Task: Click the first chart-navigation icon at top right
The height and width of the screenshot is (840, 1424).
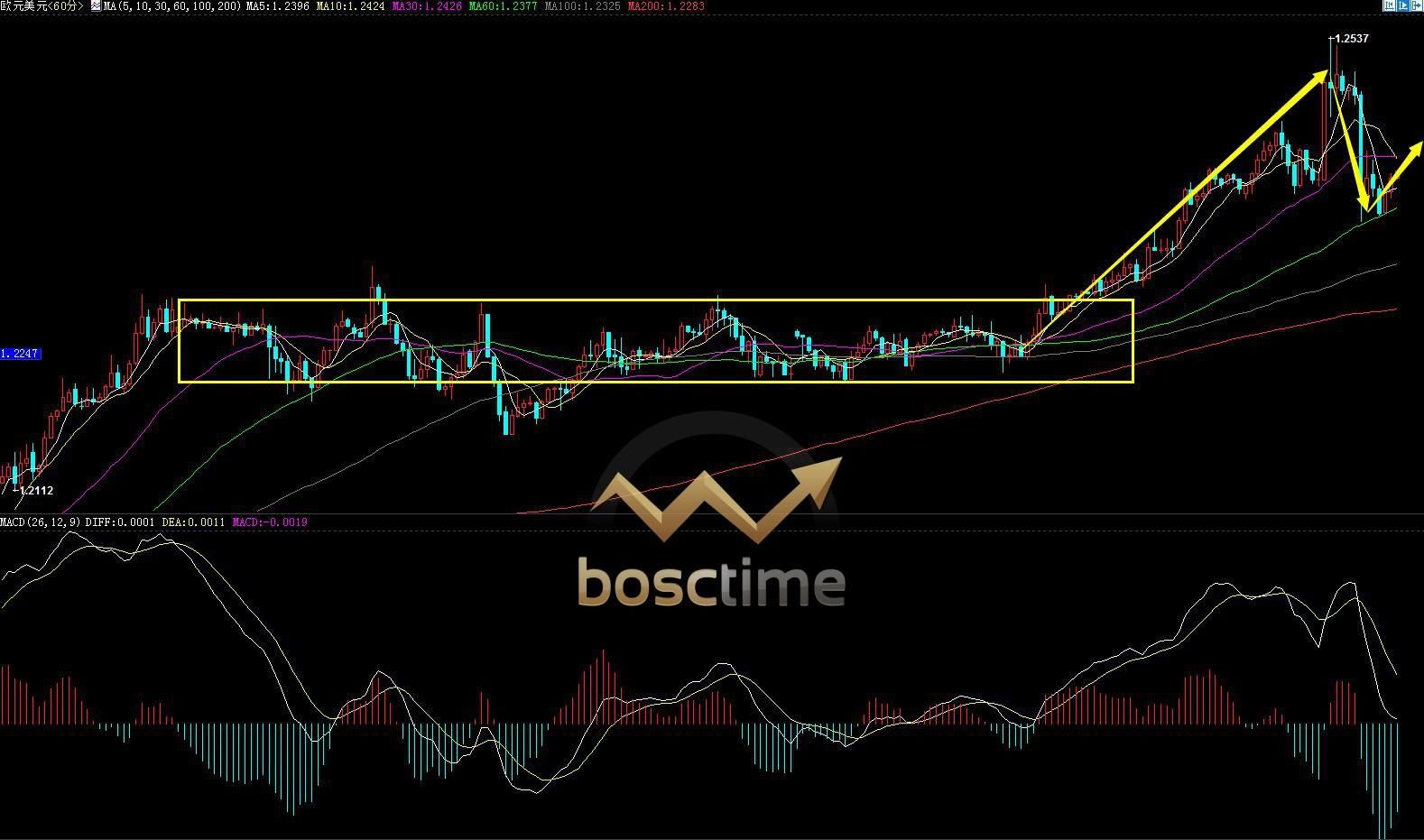Action: [x=1390, y=5]
